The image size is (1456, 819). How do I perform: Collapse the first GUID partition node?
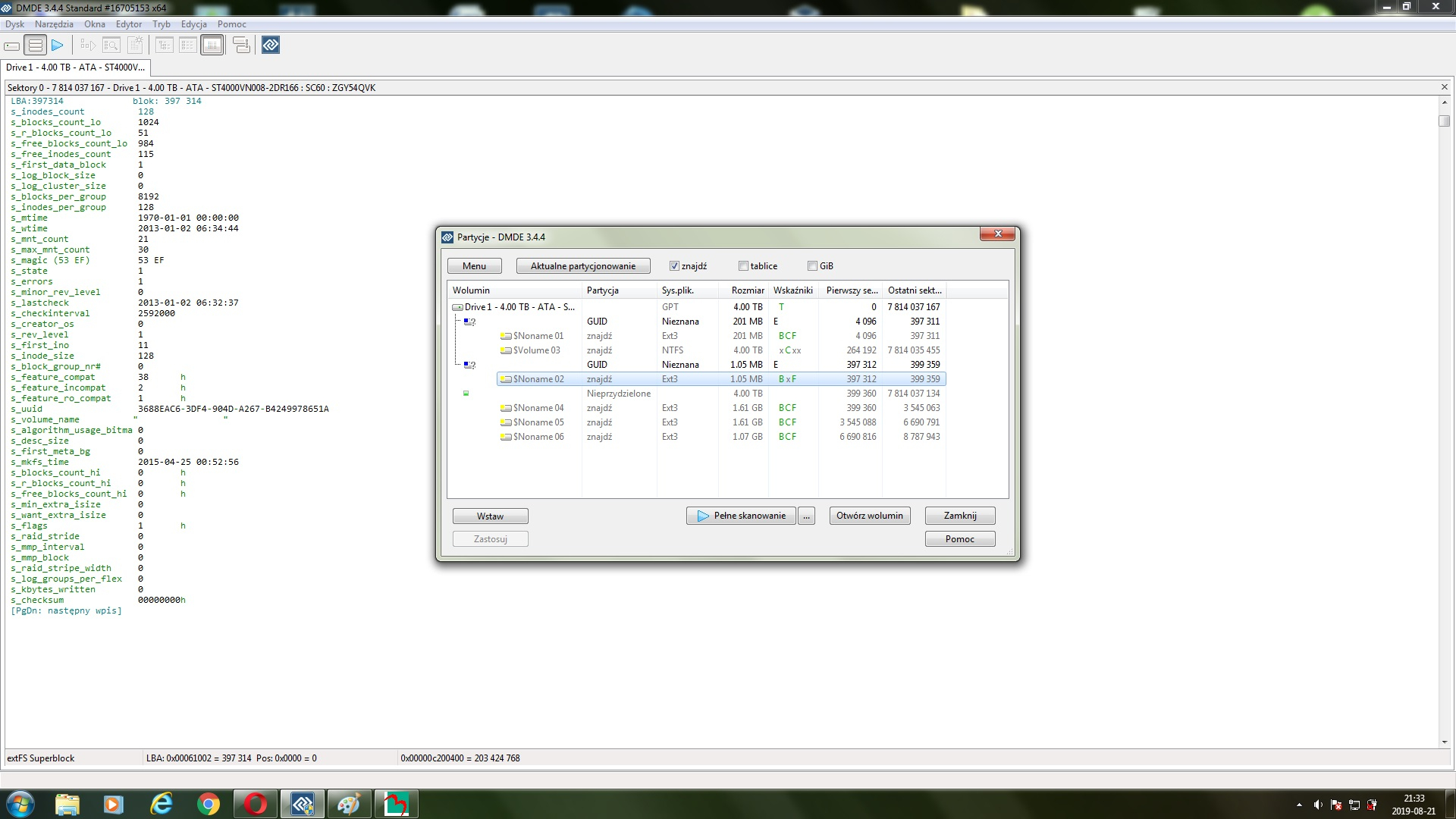469,322
